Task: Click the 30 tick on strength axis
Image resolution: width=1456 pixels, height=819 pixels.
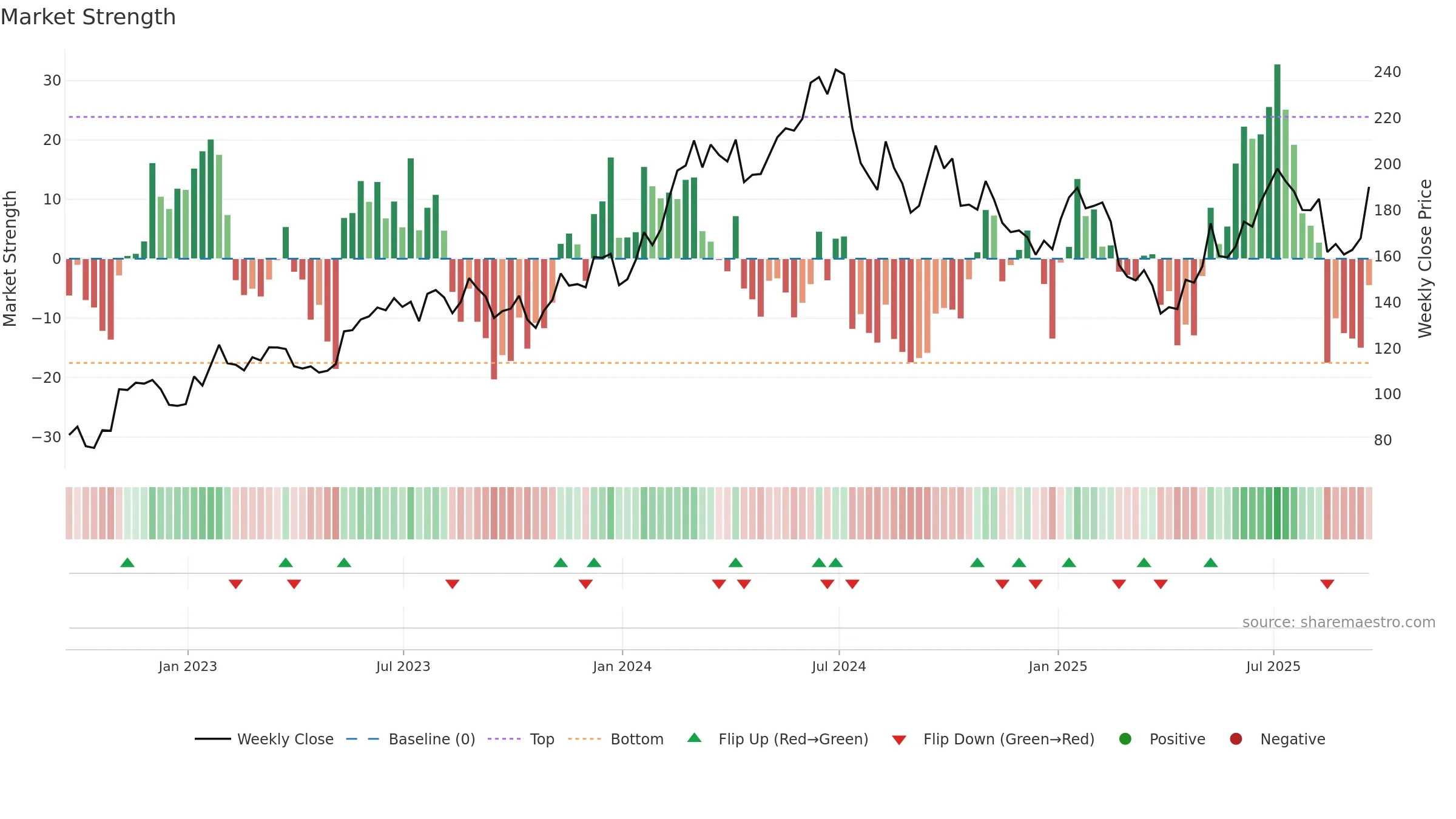Action: point(52,81)
